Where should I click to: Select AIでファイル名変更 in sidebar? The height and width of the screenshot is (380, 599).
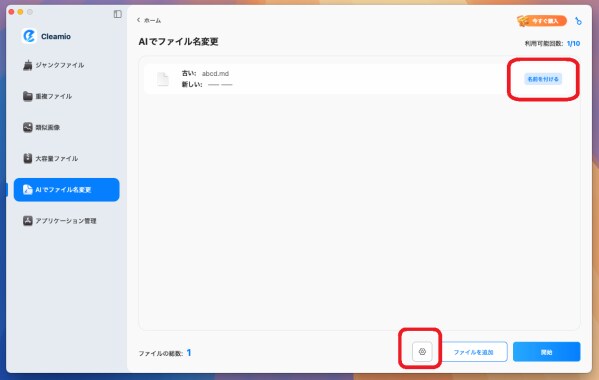click(66, 189)
